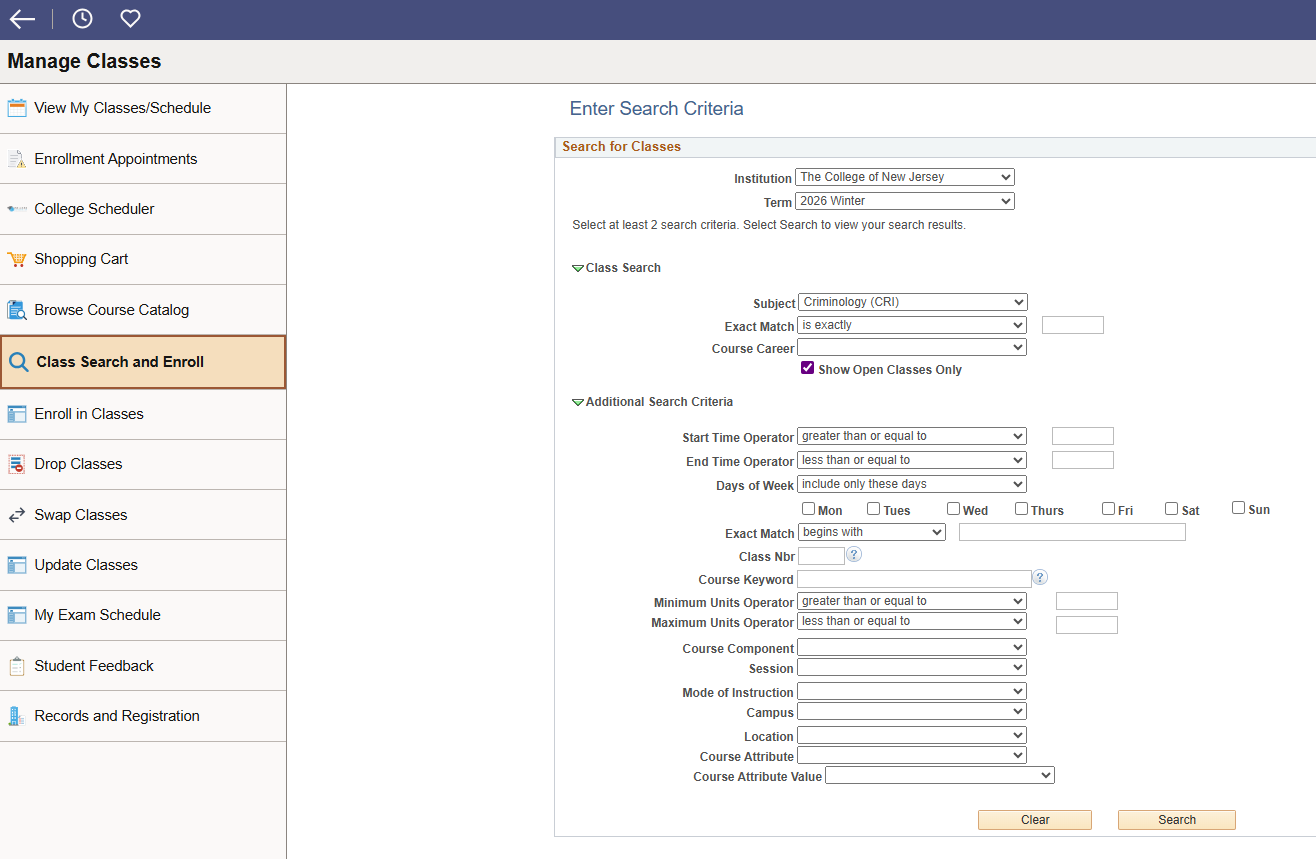This screenshot has width=1316, height=859.
Task: Uncheck Show Open Classes Only
Action: click(808, 368)
